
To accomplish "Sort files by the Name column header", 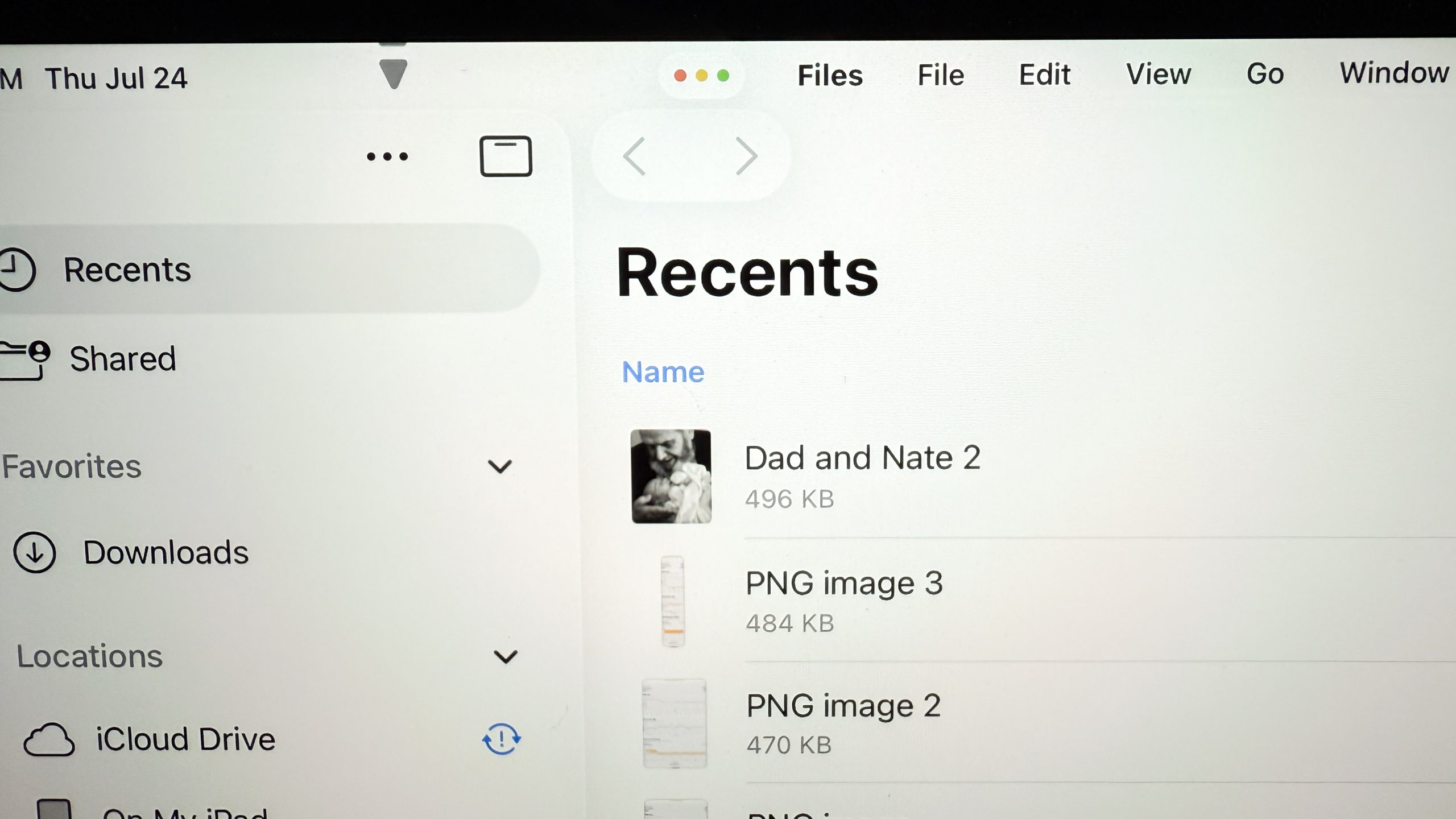I will pyautogui.click(x=663, y=372).
